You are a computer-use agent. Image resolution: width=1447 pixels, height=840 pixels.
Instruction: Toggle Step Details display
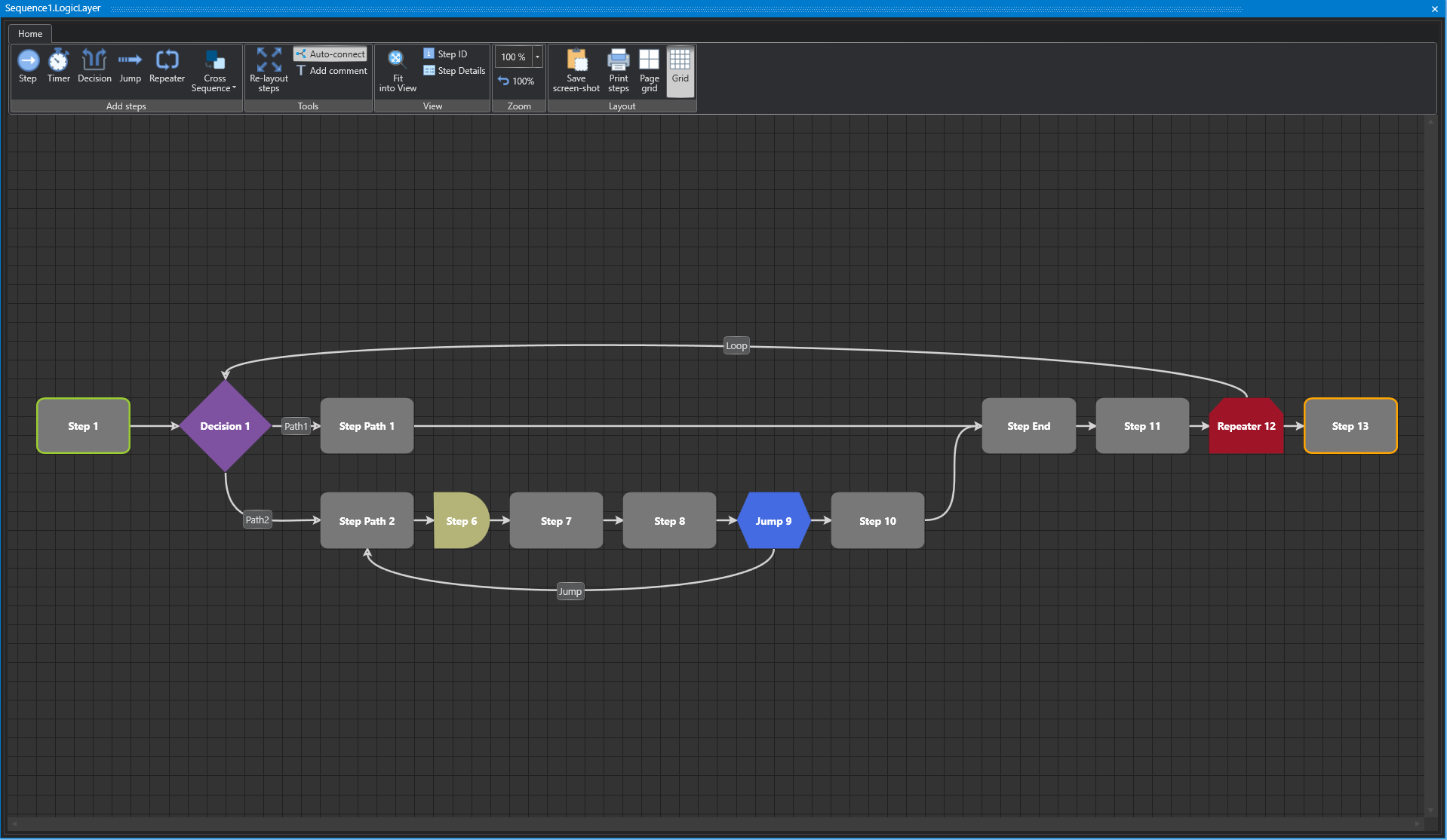[x=454, y=71]
